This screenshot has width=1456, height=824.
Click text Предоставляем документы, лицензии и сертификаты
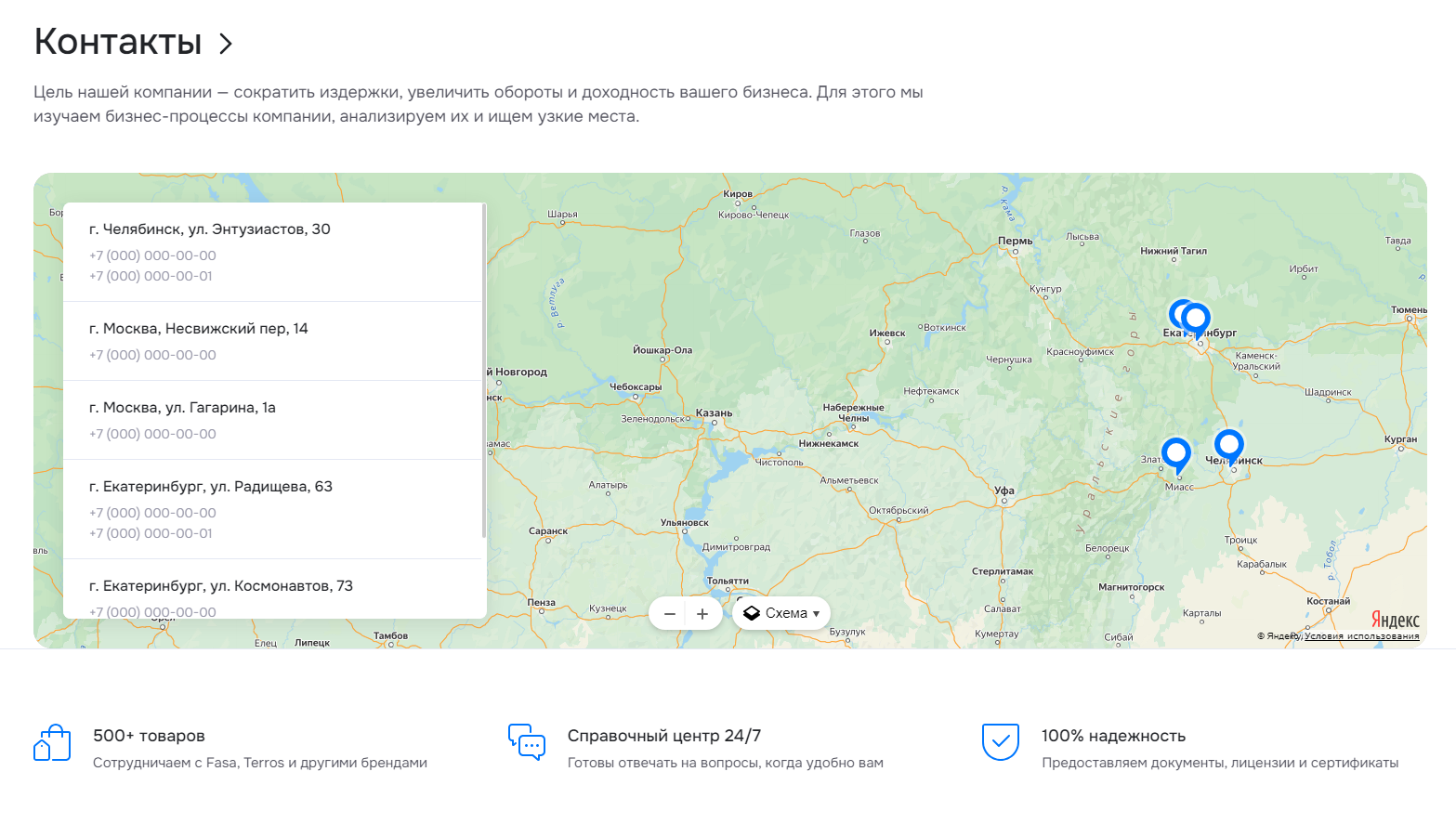(x=1220, y=763)
